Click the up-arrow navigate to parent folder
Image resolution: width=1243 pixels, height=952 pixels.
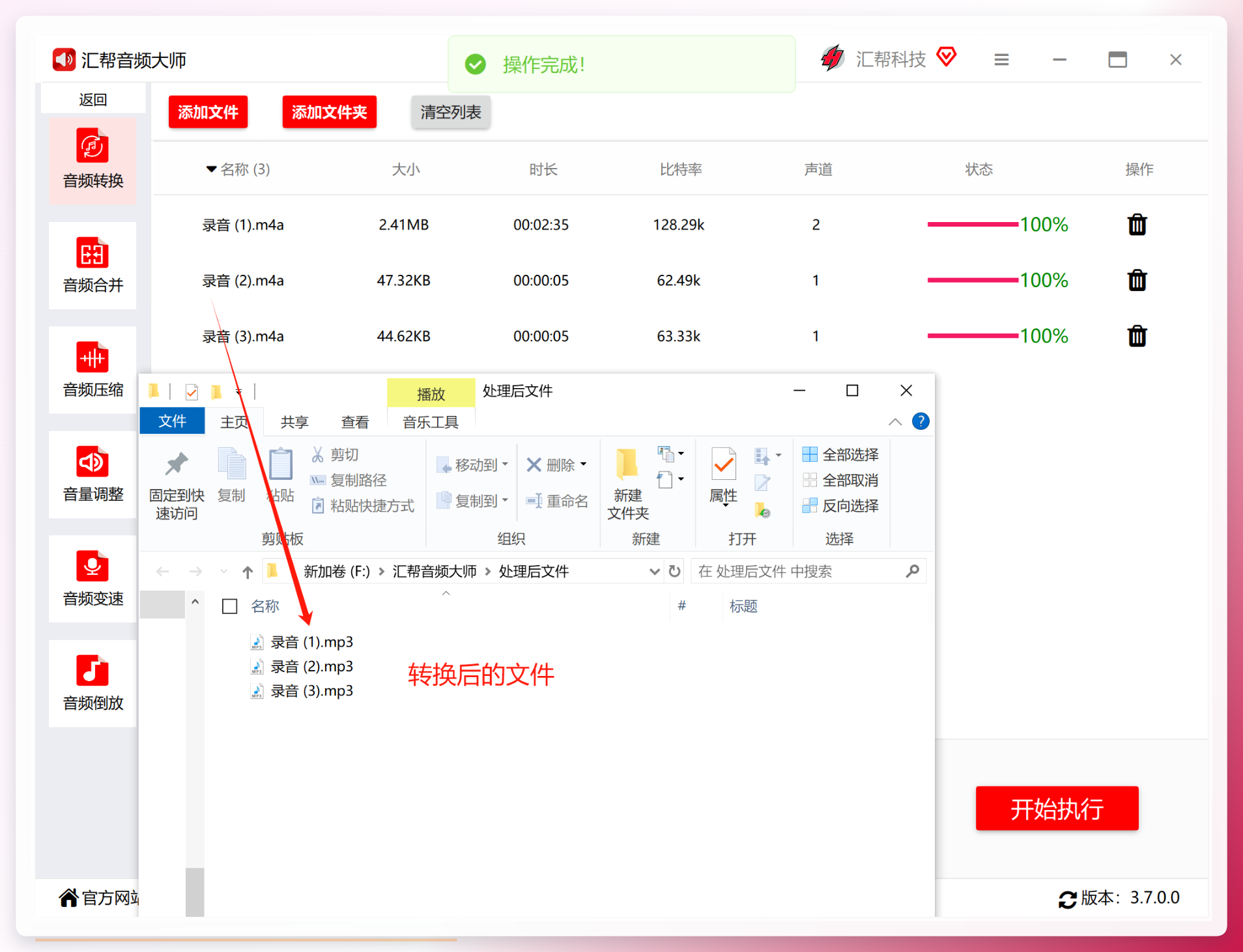pos(248,572)
